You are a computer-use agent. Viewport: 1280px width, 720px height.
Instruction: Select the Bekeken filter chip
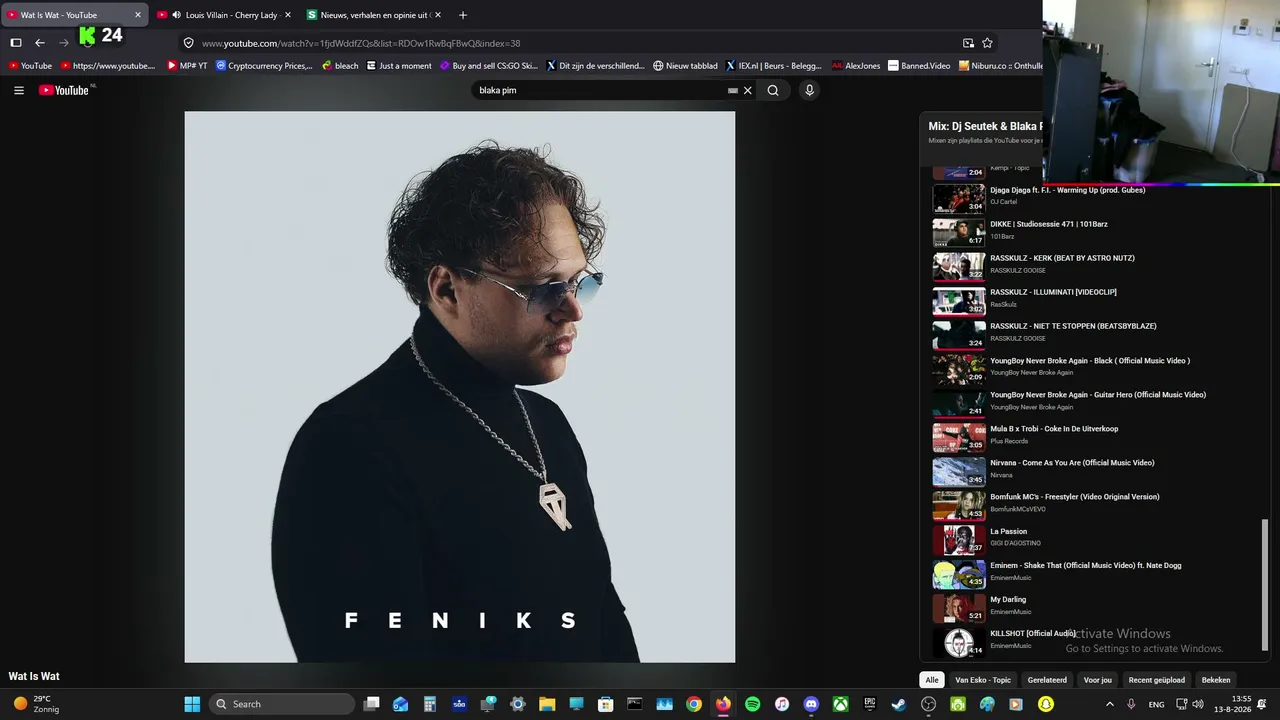[1216, 680]
